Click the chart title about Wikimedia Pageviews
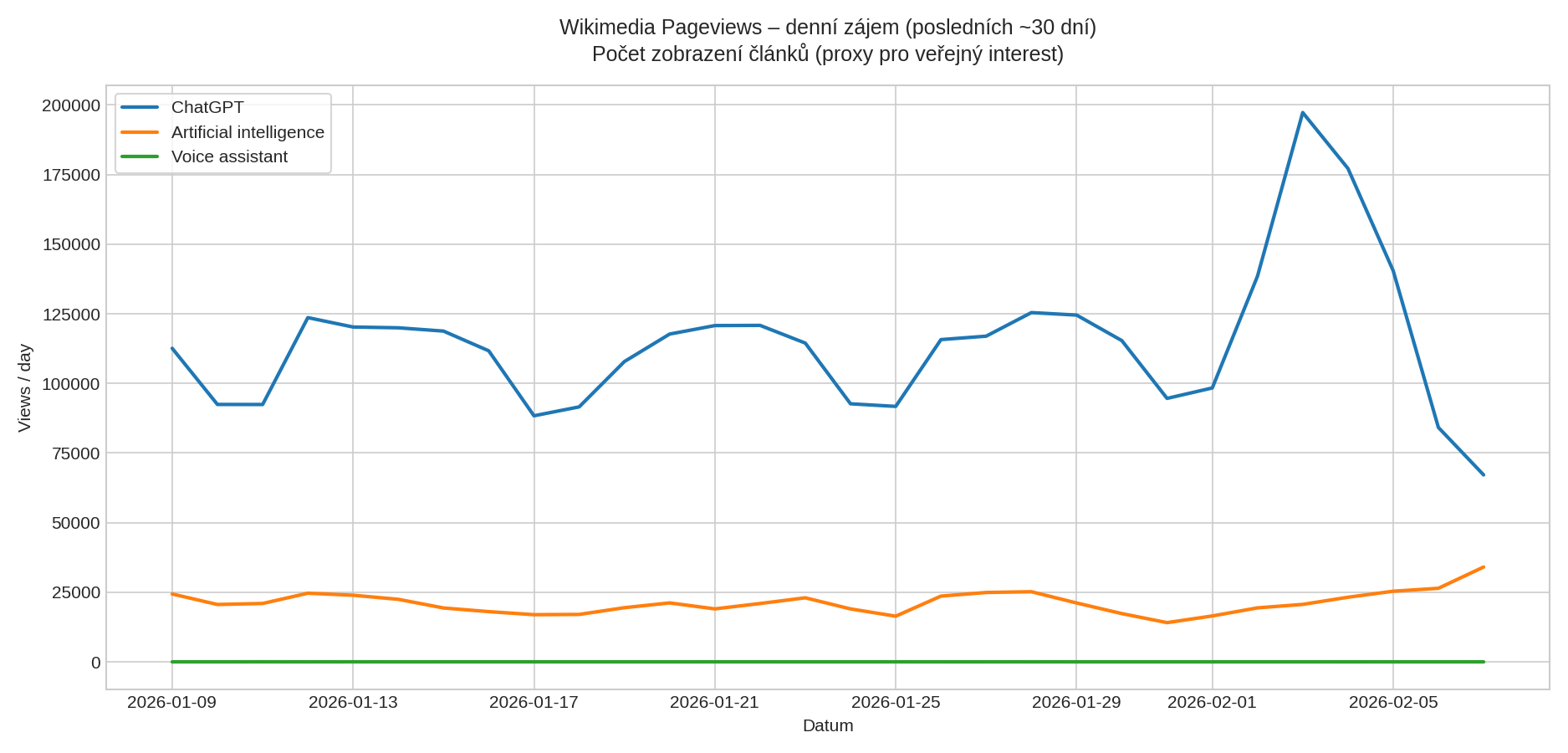Screen dimensions: 1568x753 point(828,25)
